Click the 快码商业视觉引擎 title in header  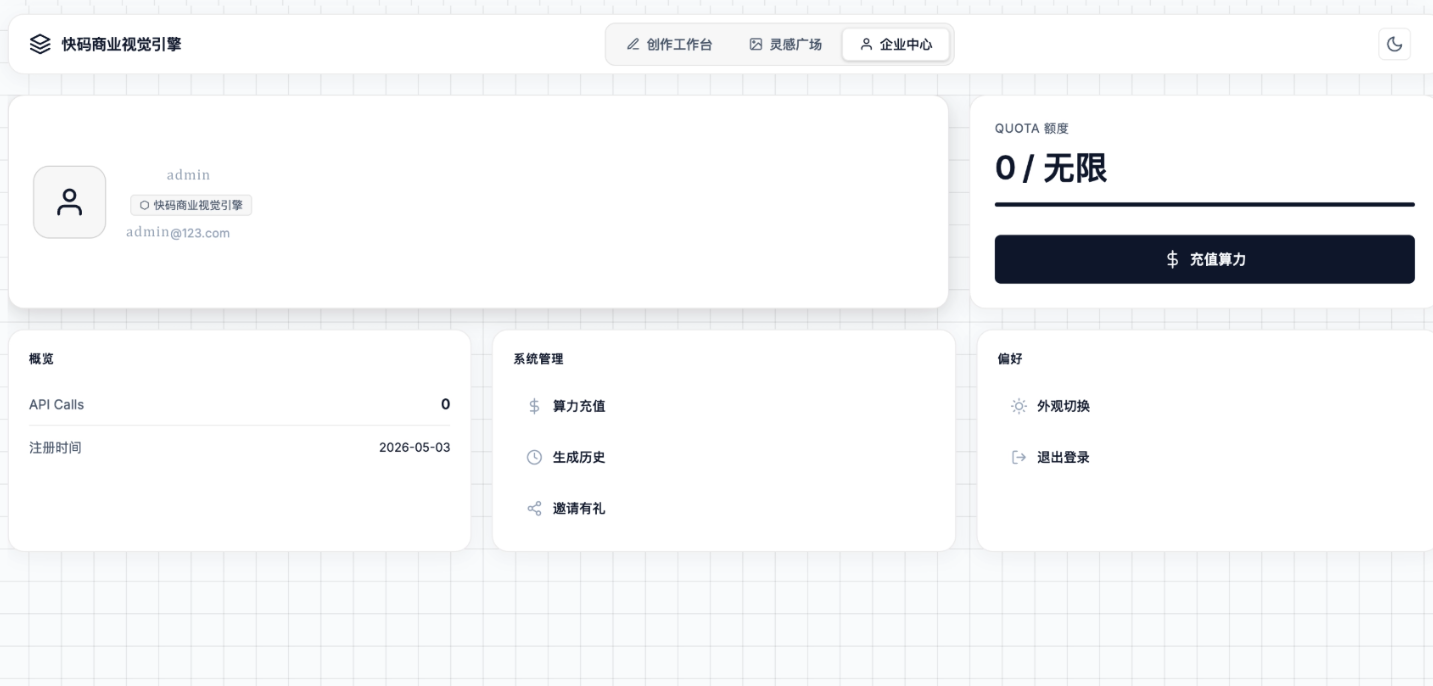coord(122,44)
